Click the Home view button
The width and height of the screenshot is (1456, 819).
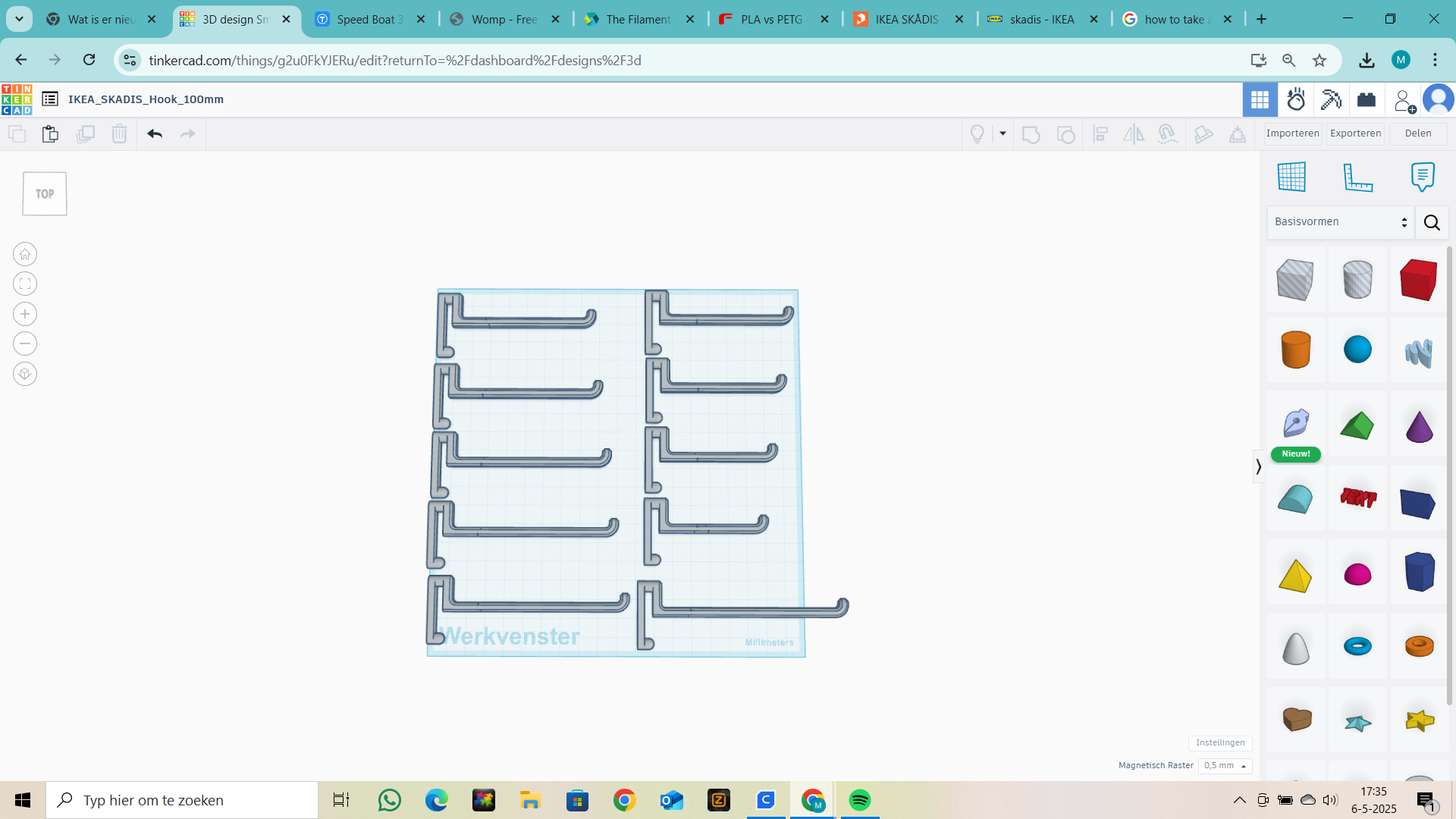pos(25,254)
